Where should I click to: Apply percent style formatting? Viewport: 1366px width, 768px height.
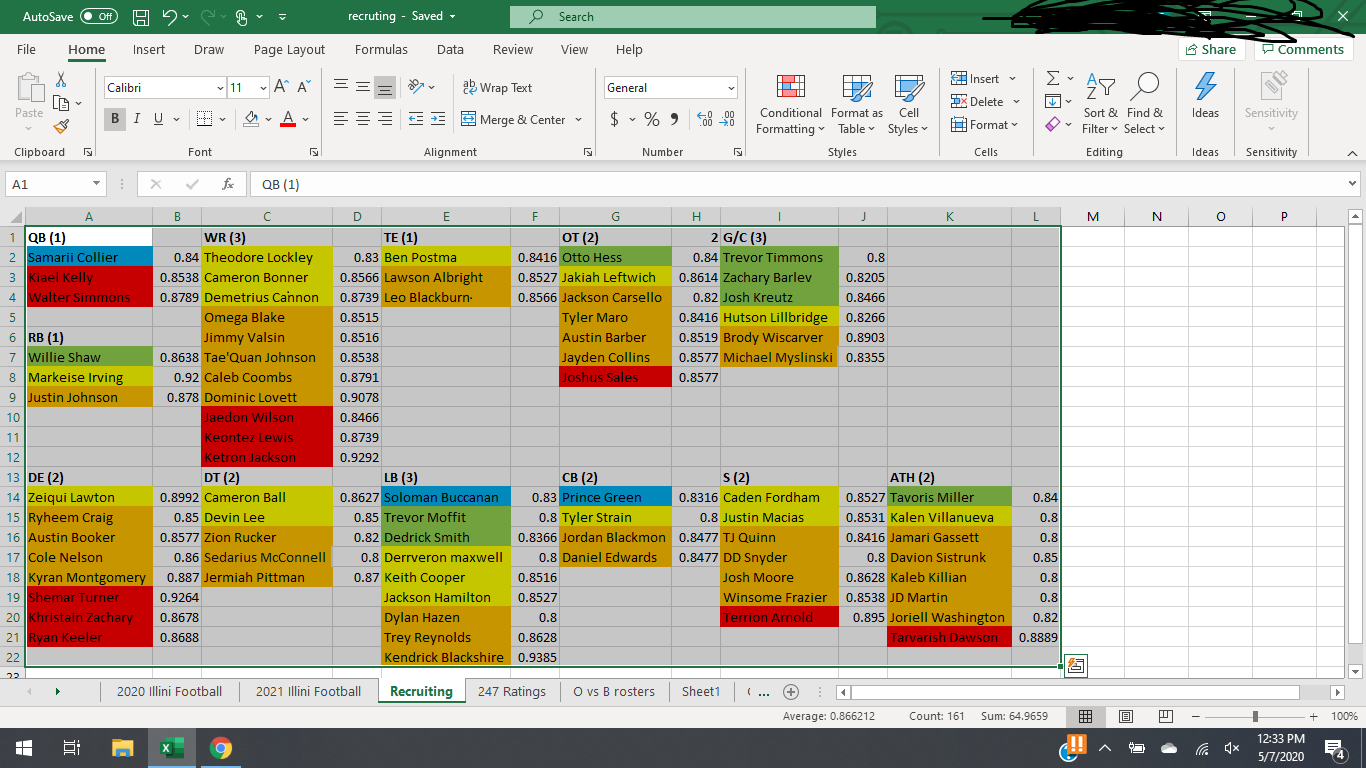[652, 119]
